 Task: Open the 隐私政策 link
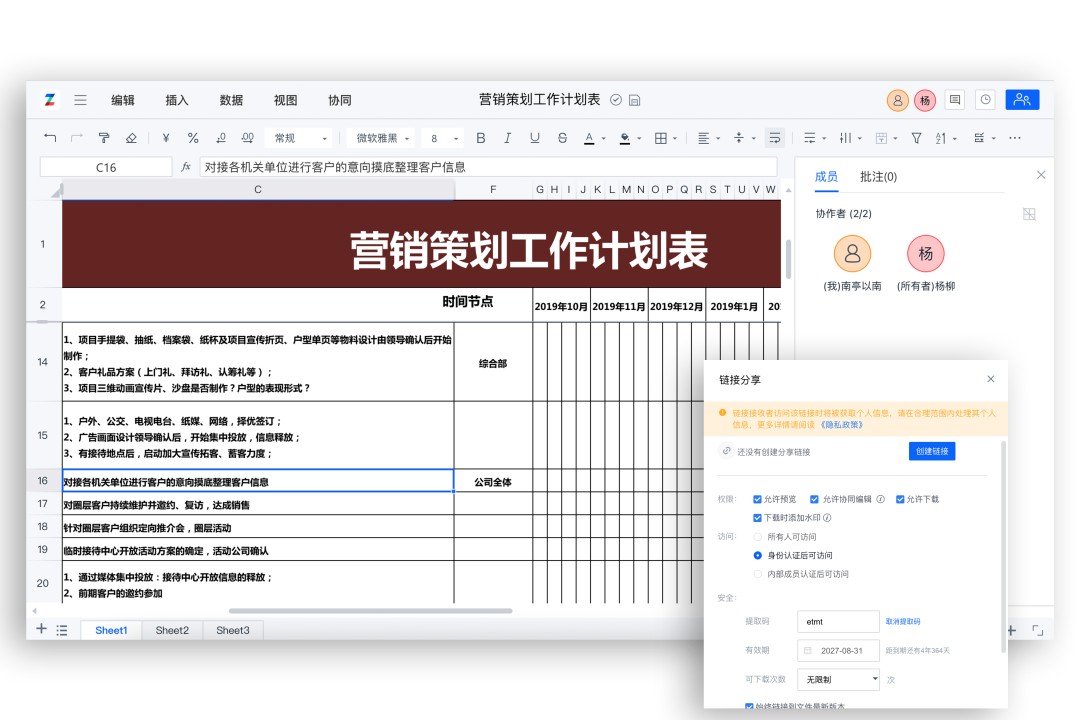[842, 425]
